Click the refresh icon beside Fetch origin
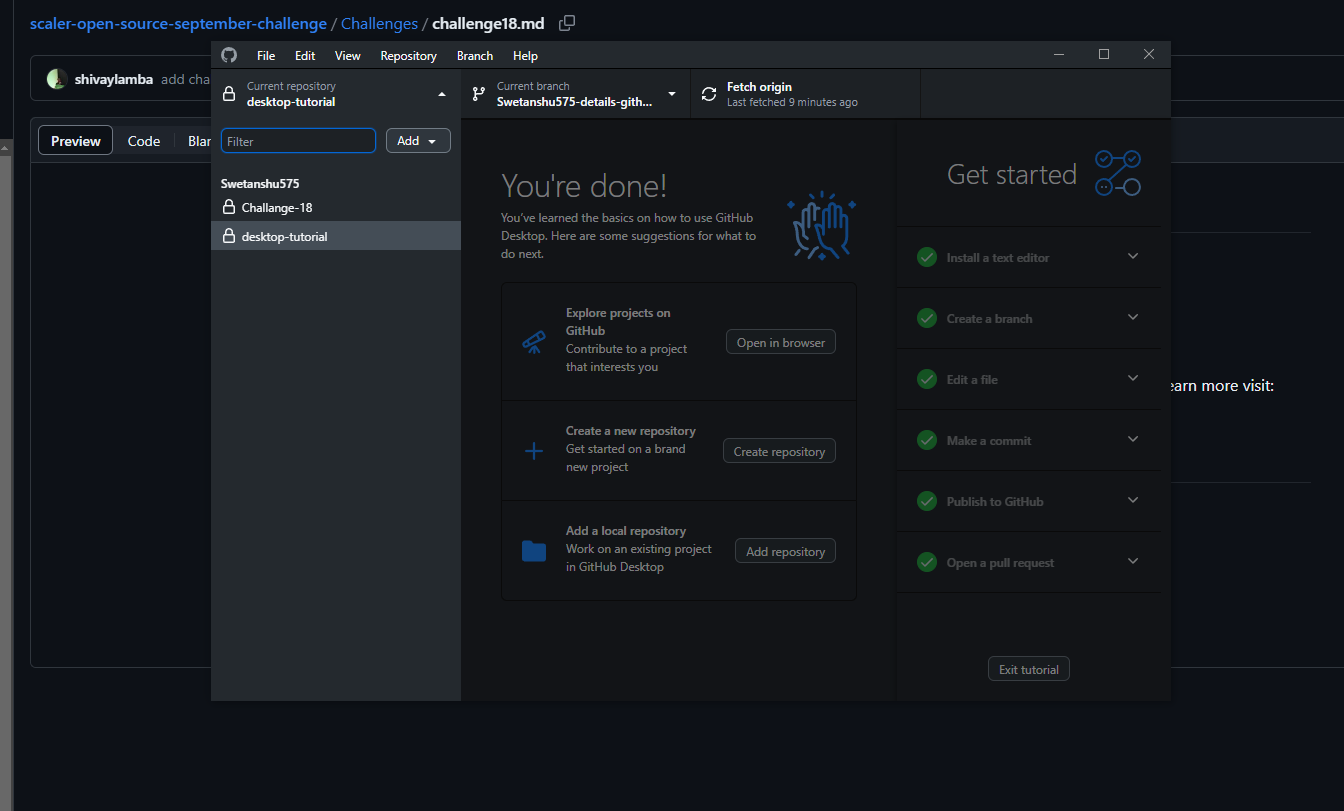Image resolution: width=1344 pixels, height=811 pixels. (x=710, y=93)
